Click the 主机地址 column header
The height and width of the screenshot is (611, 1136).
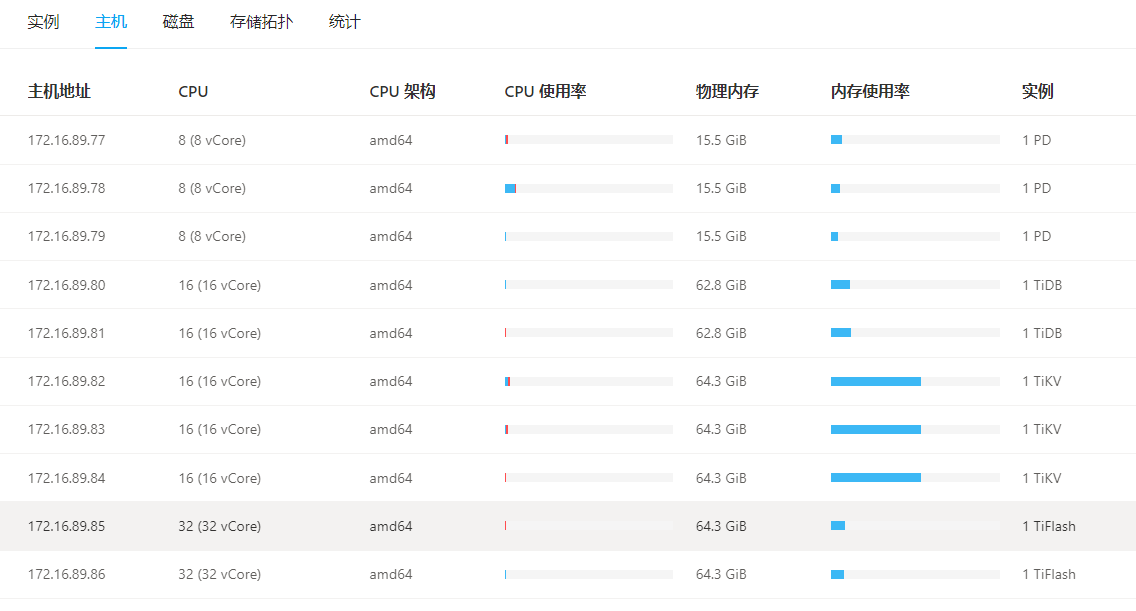pyautogui.click(x=59, y=91)
